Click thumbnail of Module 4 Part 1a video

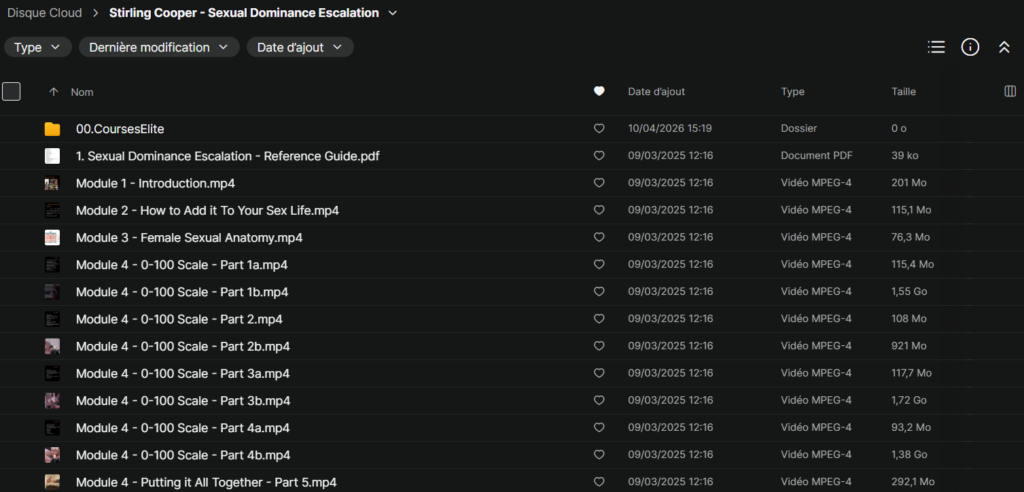52,265
